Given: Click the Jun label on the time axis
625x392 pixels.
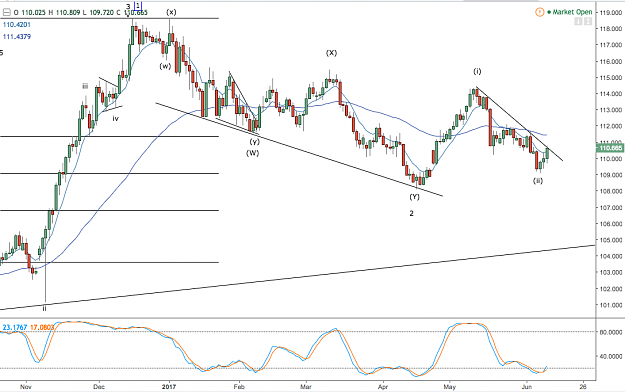Looking at the screenshot, I should [527, 387].
